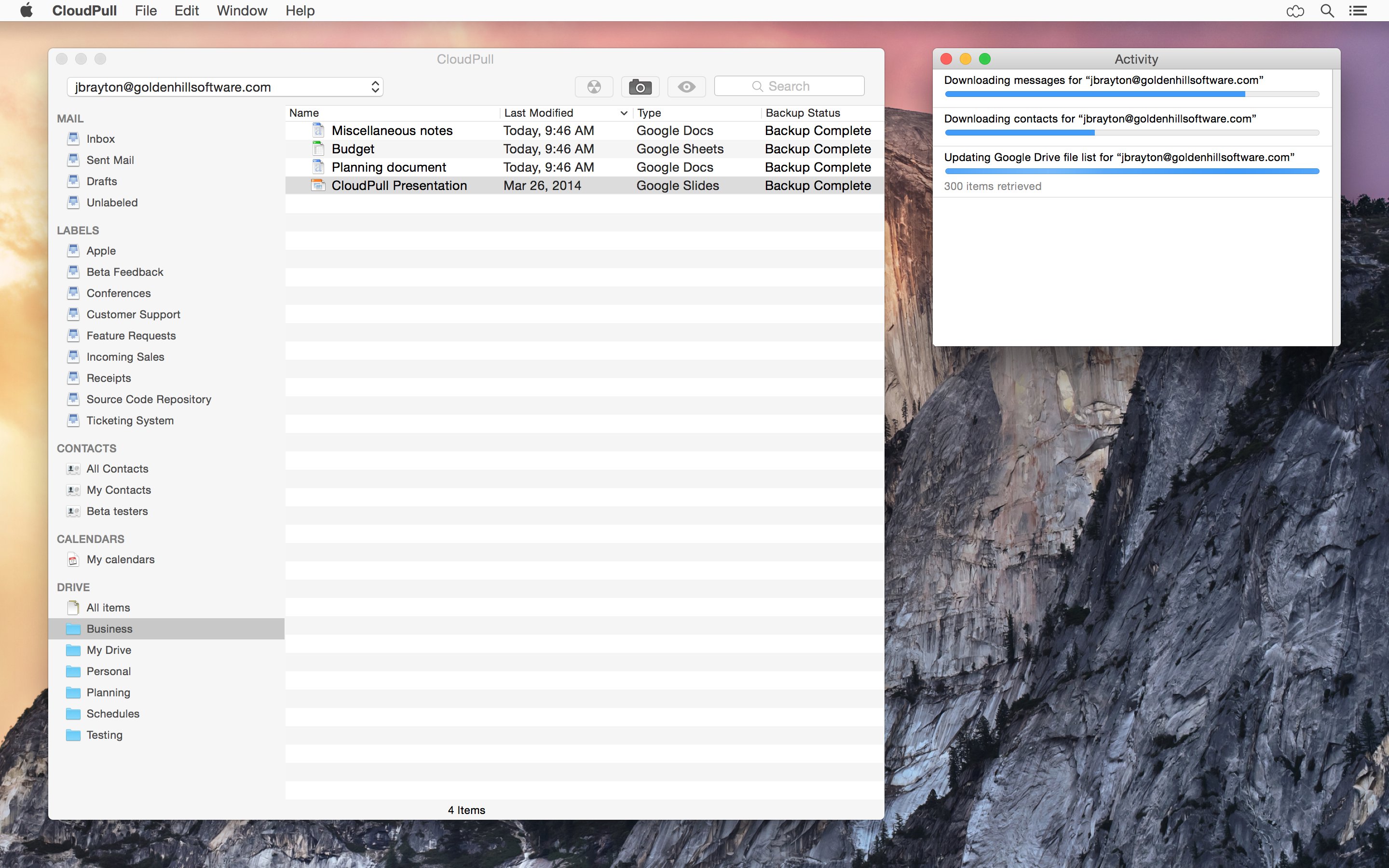
Task: Select the Source Code Repository label
Action: [149, 399]
